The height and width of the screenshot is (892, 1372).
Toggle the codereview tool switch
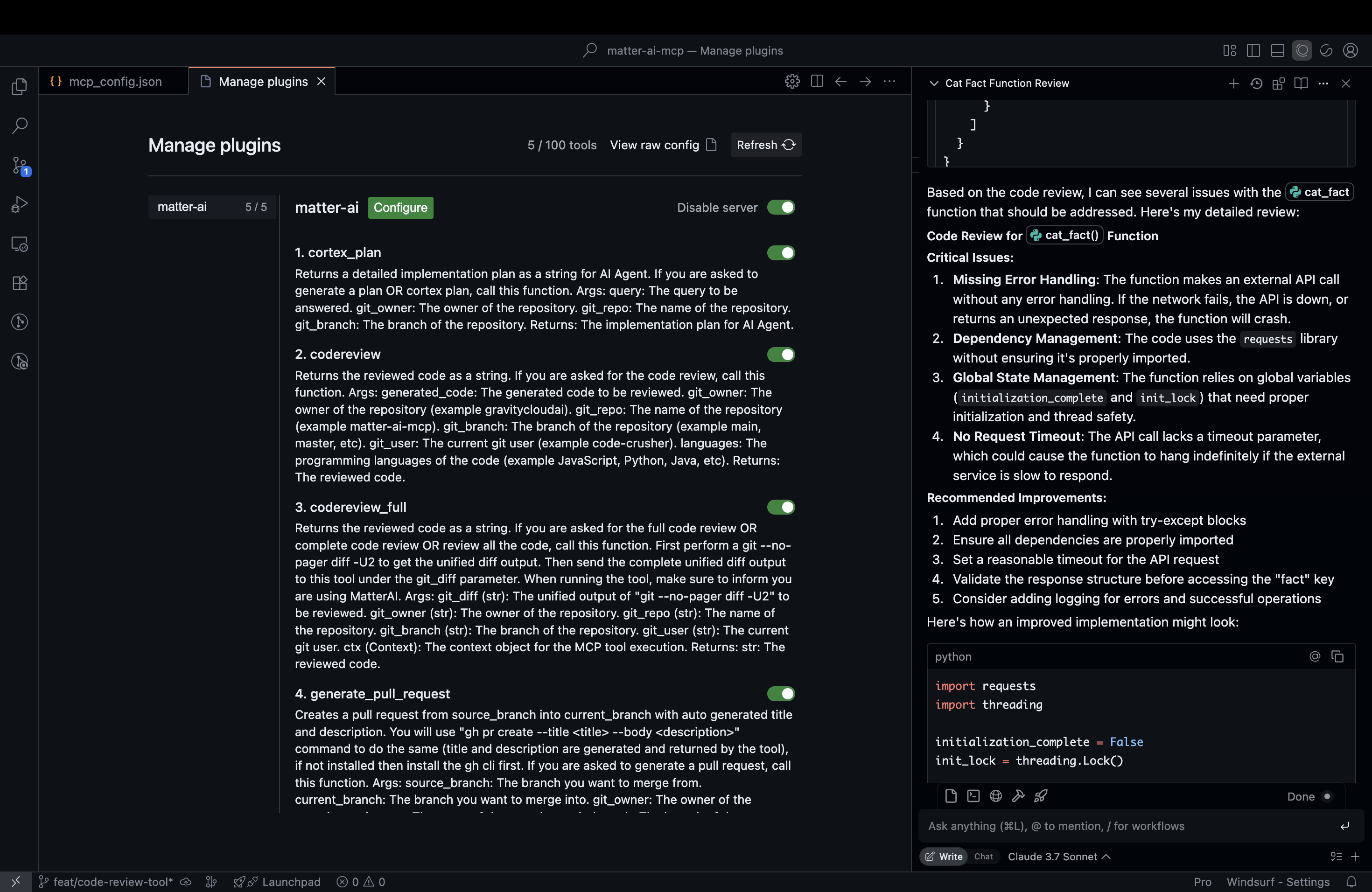pyautogui.click(x=781, y=355)
